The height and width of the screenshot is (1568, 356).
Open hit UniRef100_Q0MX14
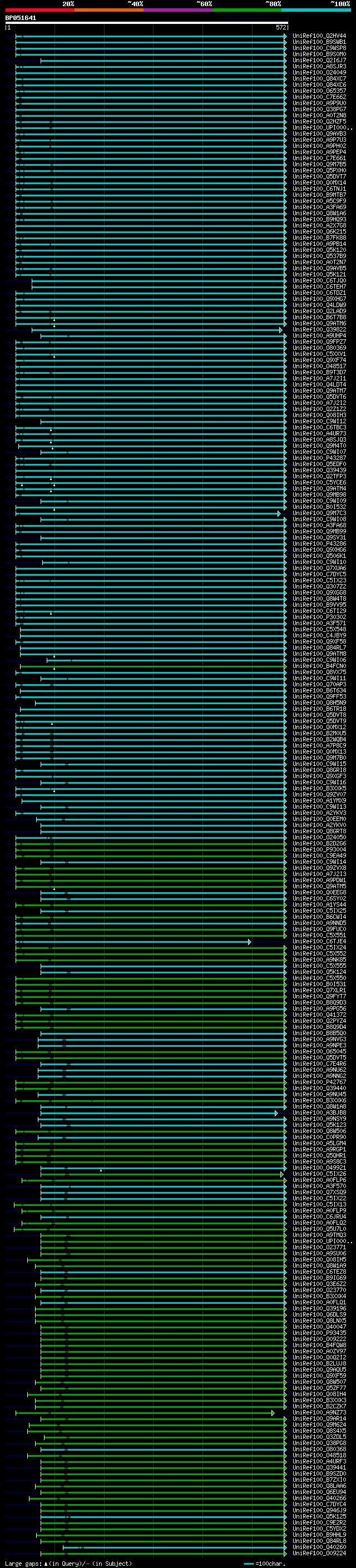click(x=319, y=182)
